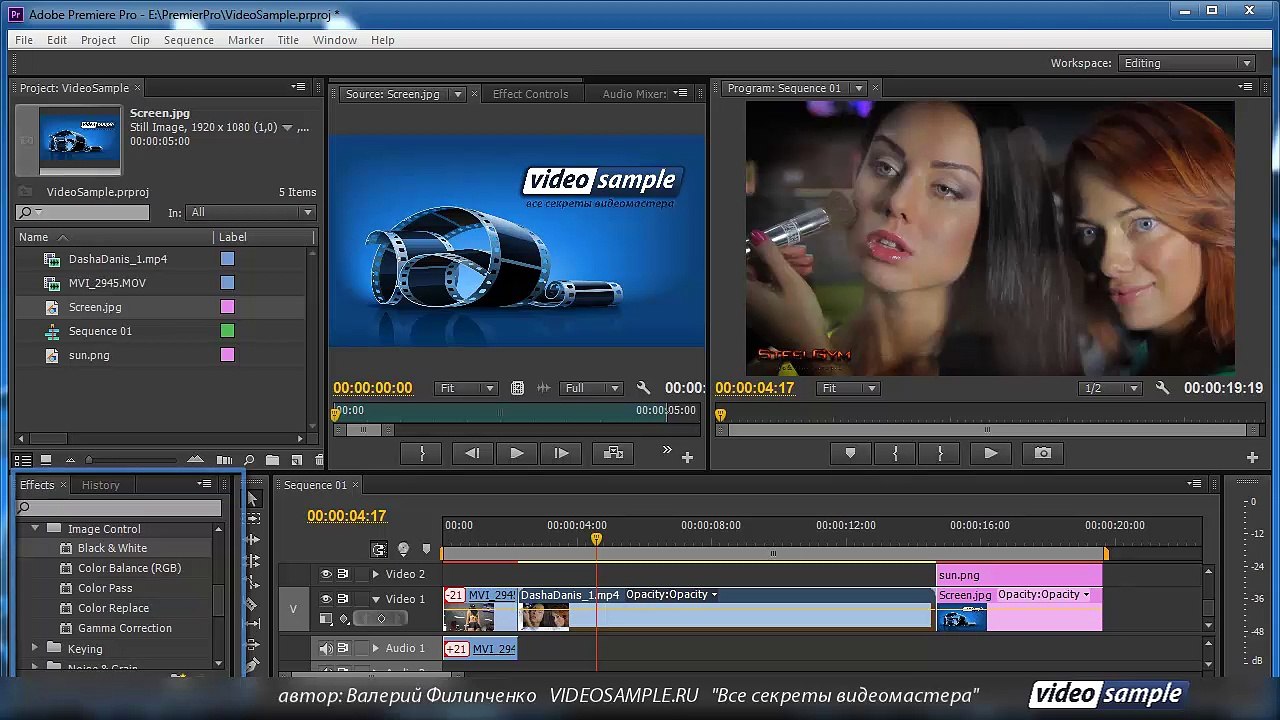The width and height of the screenshot is (1280, 720).
Task: Switch to the History tab
Action: [100, 485]
